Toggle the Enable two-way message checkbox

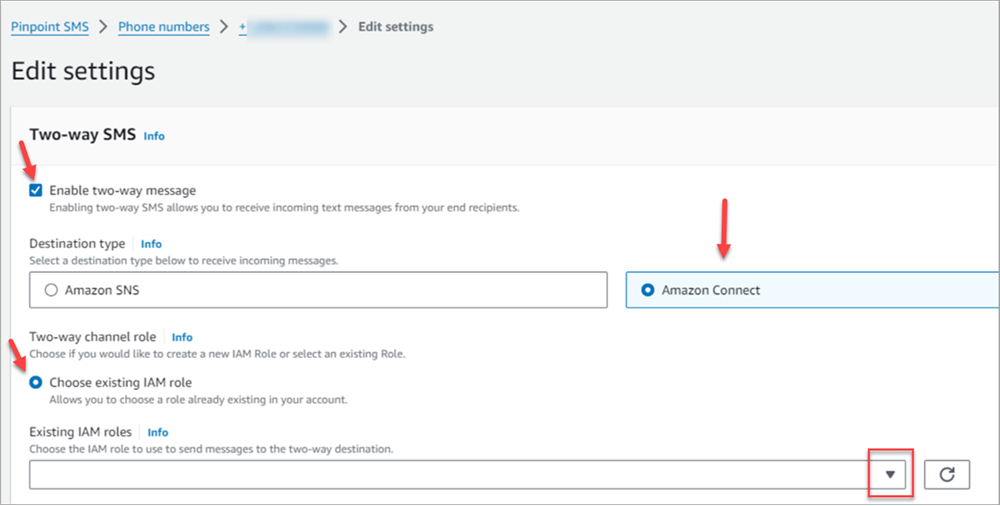36,190
